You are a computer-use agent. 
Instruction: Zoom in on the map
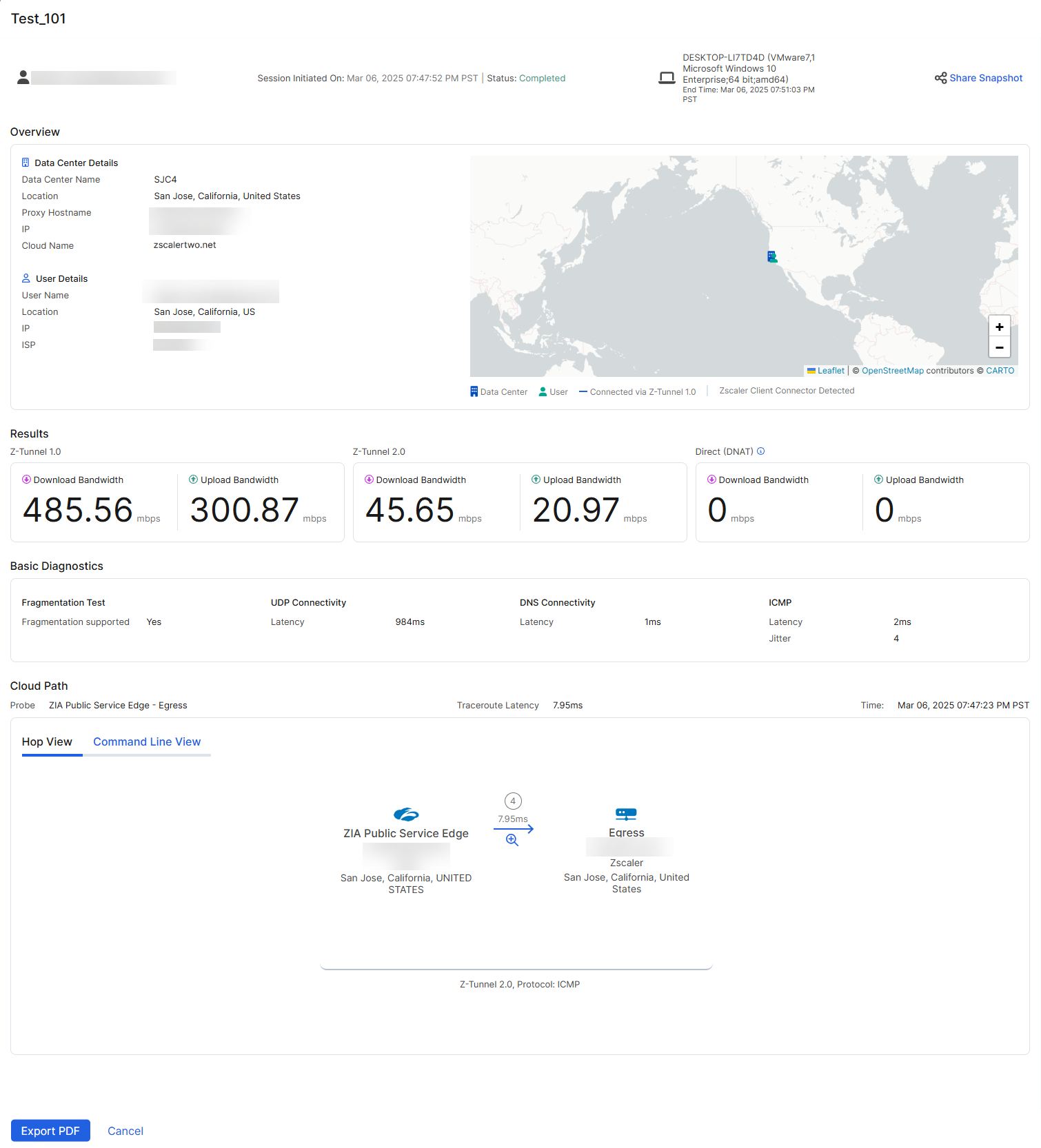[999, 327]
